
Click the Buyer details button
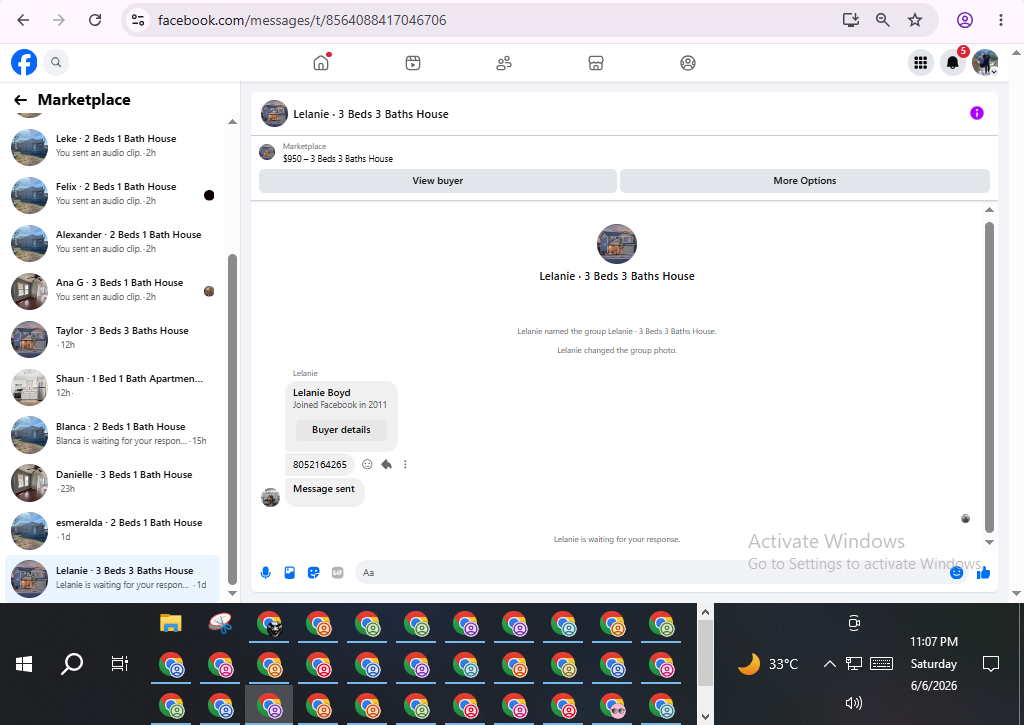[x=341, y=430]
